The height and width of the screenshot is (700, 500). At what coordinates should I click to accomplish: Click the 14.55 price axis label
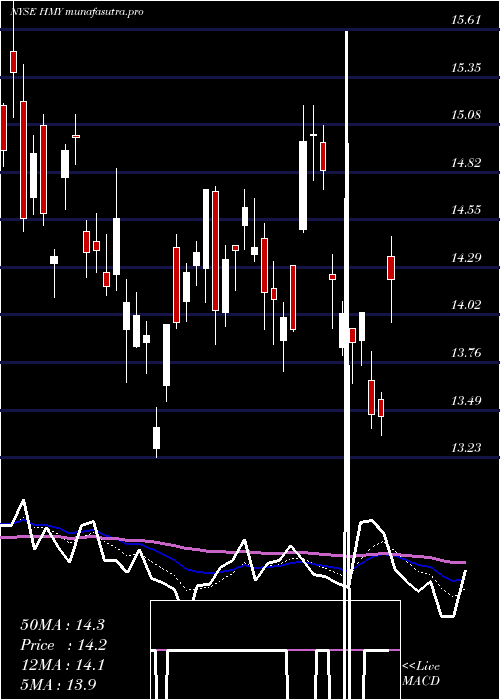[467, 210]
